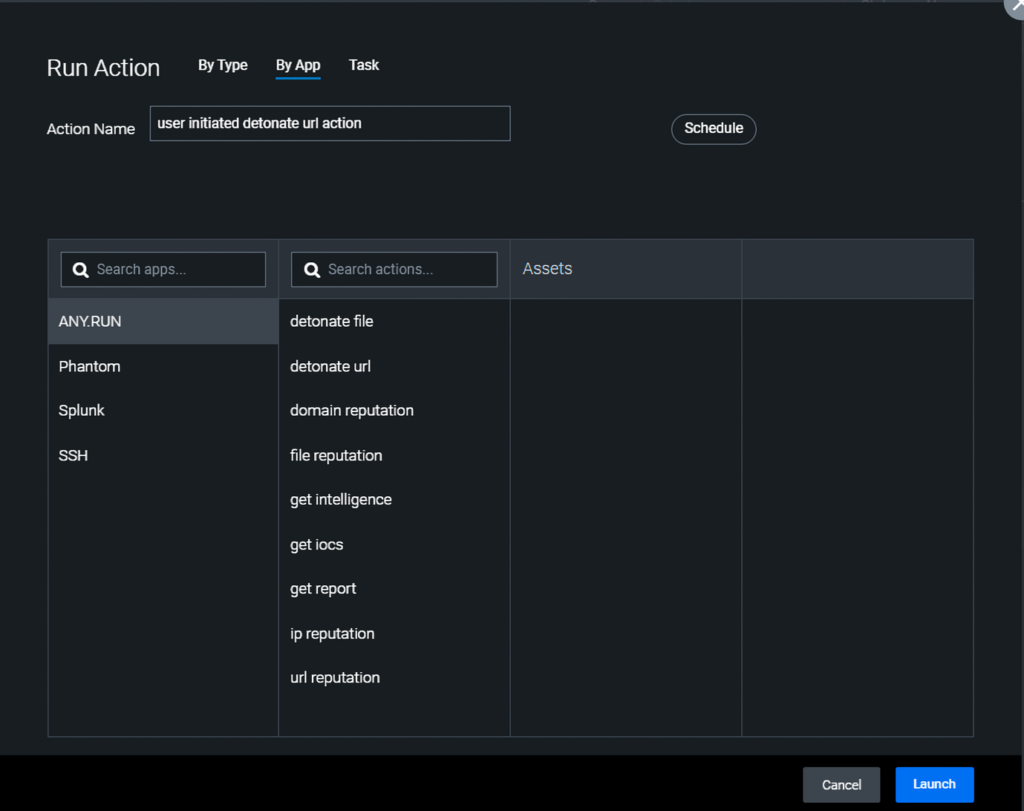Pick the url reputation action

[335, 677]
